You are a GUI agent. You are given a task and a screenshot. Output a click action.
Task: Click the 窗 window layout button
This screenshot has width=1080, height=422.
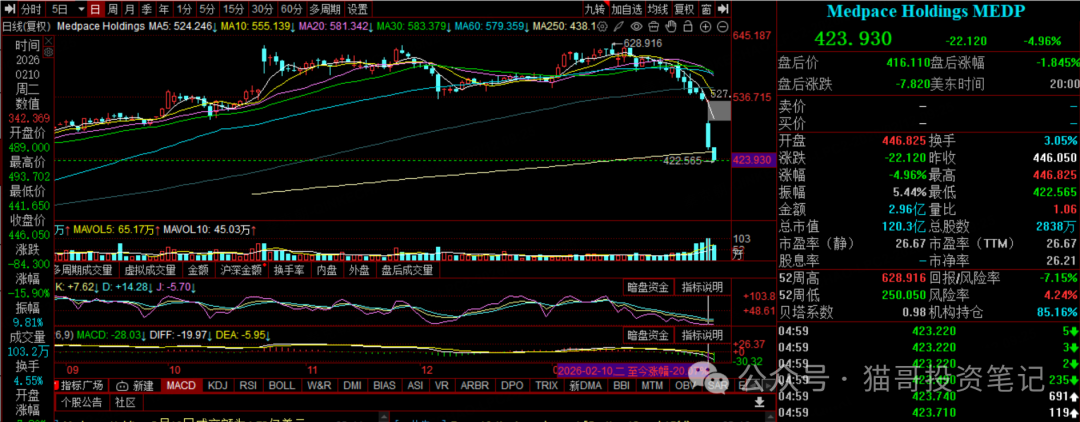click(707, 9)
